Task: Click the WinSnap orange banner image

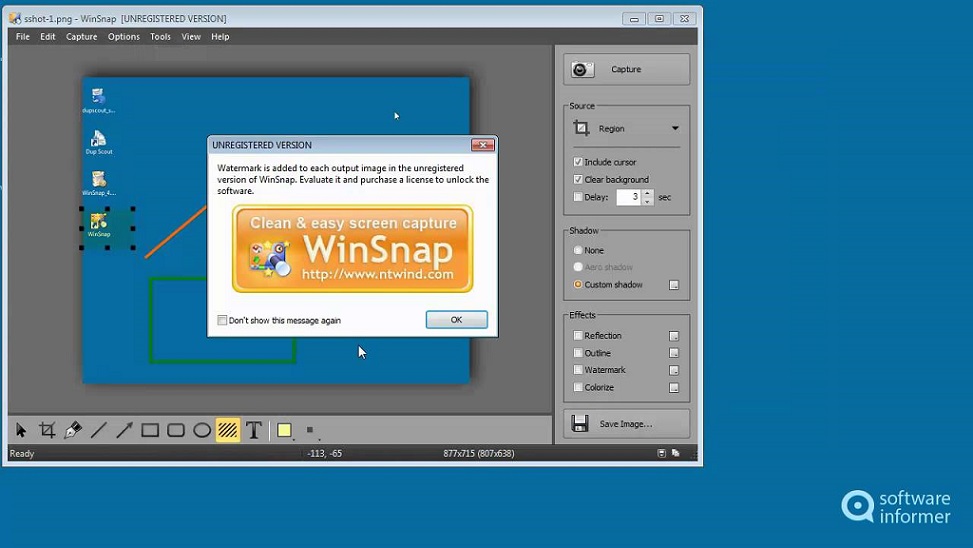Action: (352, 249)
